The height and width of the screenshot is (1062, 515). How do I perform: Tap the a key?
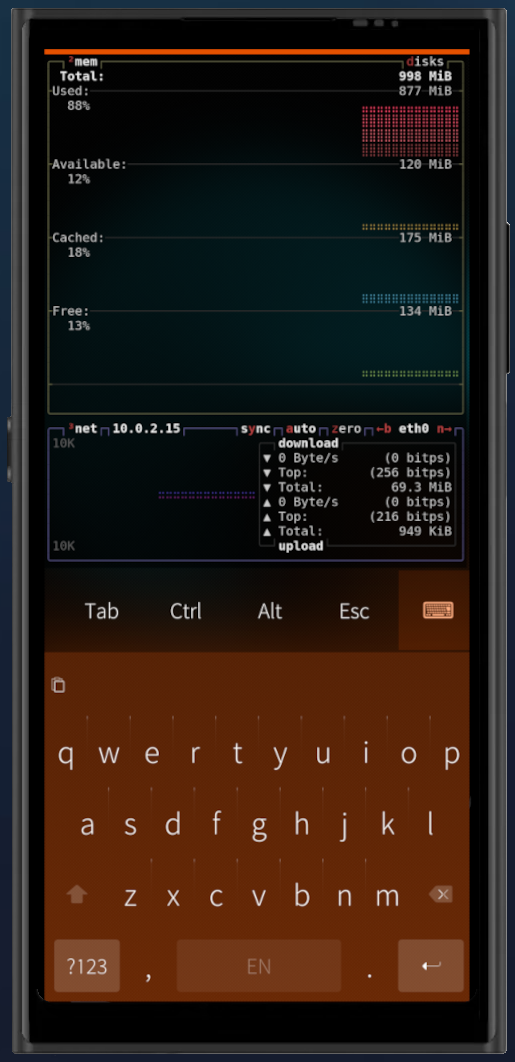pyautogui.click(x=87, y=825)
